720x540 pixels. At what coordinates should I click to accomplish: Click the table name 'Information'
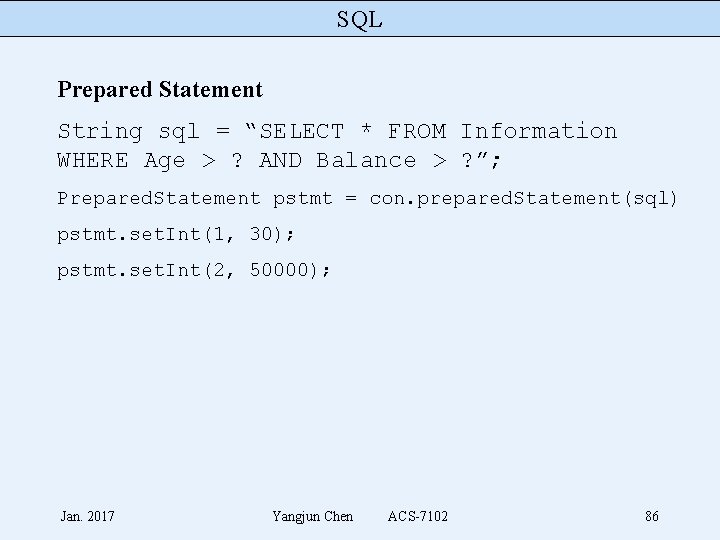pyautogui.click(x=539, y=131)
